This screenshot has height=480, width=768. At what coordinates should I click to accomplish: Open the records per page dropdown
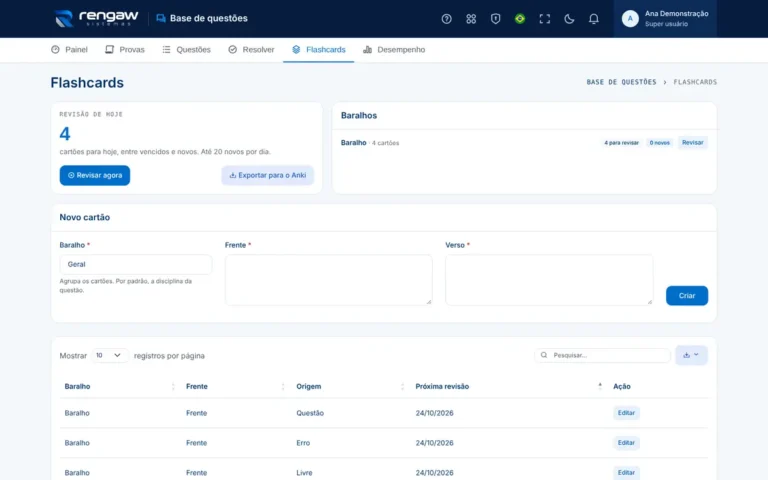click(x=110, y=356)
